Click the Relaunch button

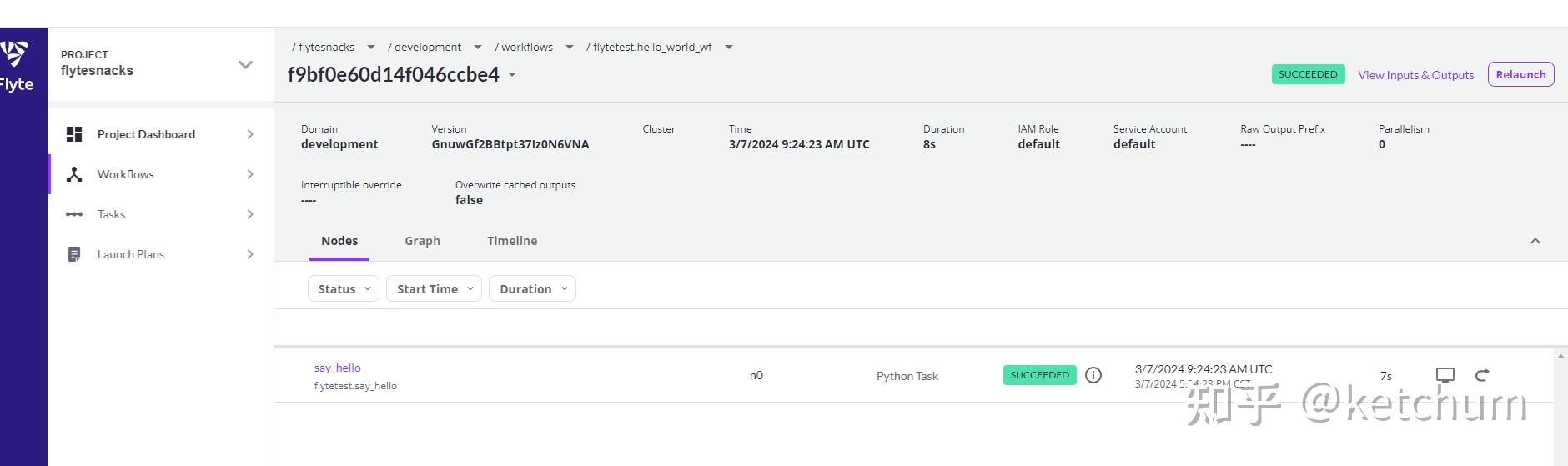tap(1520, 74)
